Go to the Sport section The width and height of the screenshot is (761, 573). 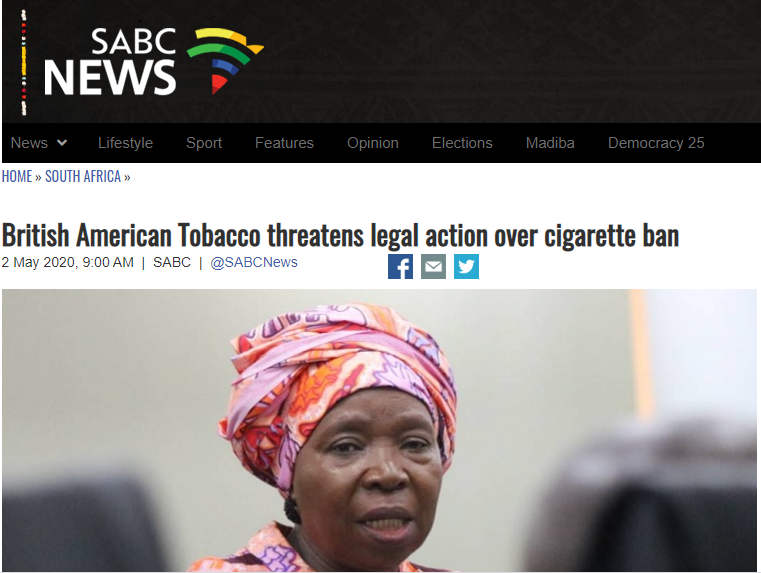pyautogui.click(x=204, y=143)
